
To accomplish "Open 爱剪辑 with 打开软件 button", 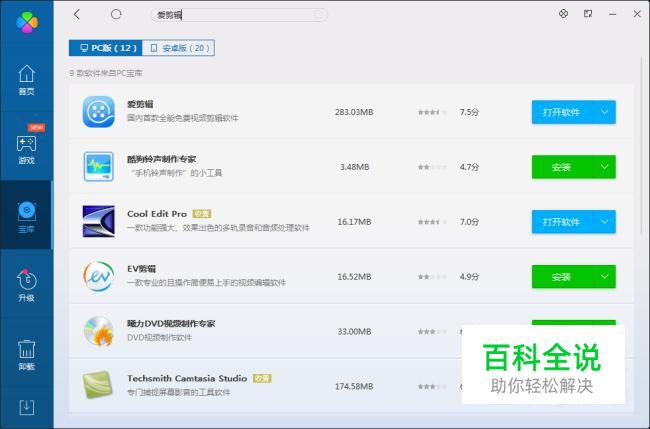I will (x=563, y=112).
